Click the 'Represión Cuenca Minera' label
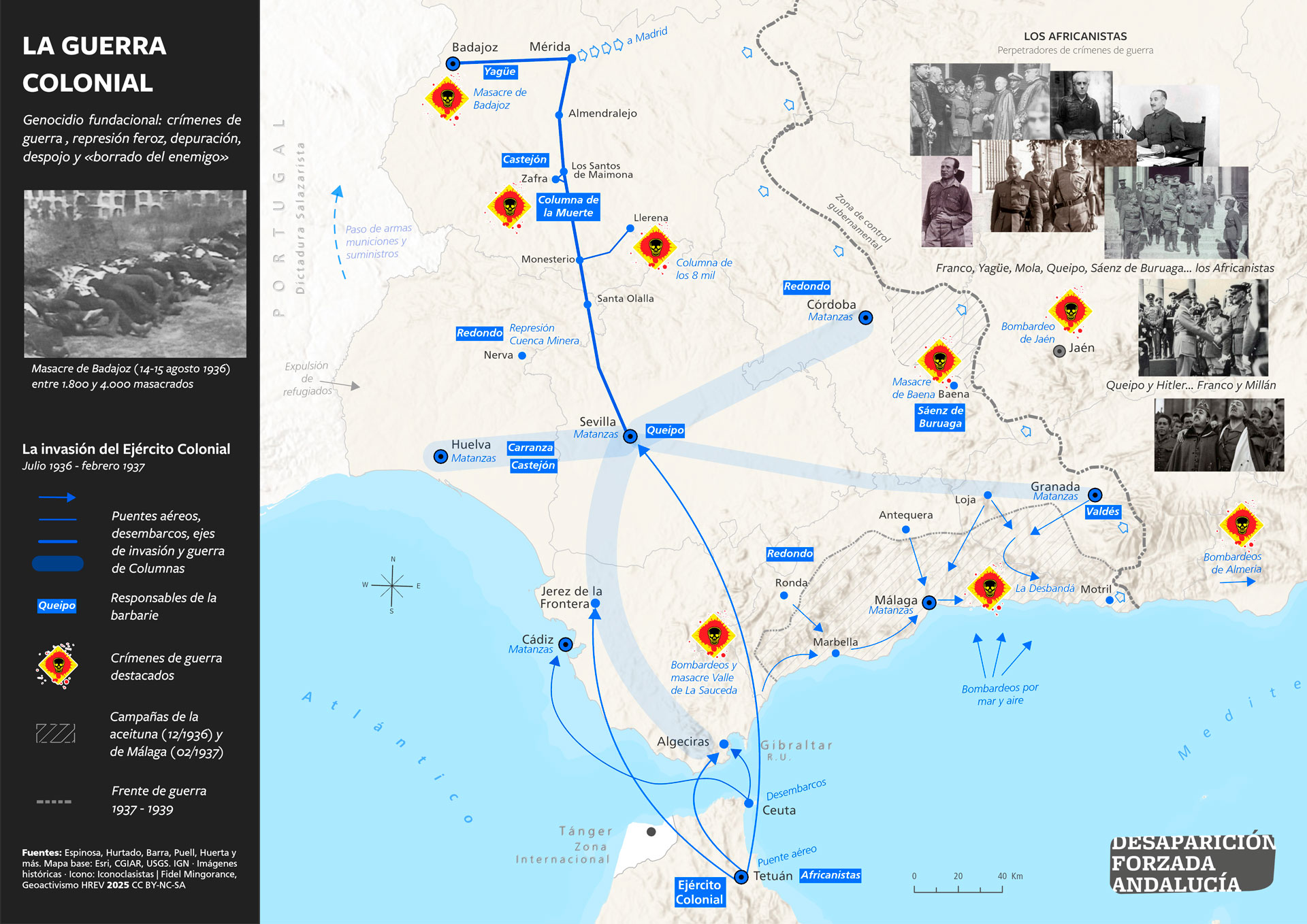Image resolution: width=1307 pixels, height=924 pixels. tap(544, 334)
